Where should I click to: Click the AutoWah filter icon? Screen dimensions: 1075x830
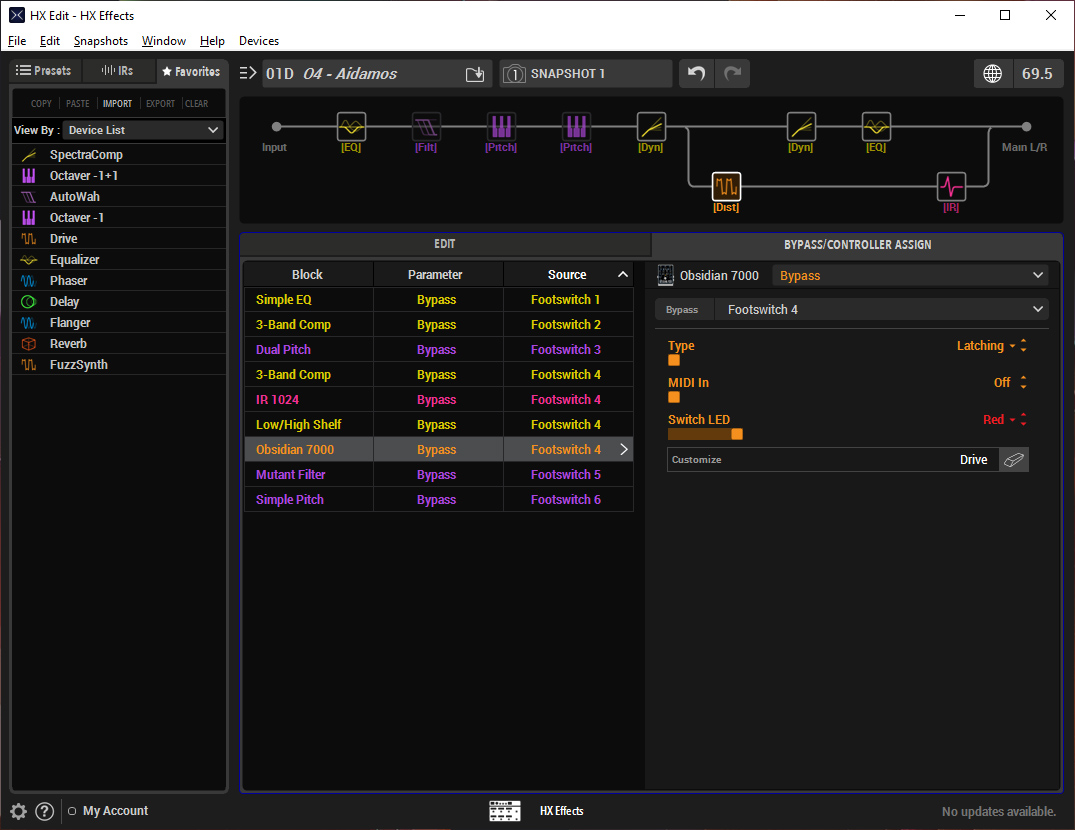[29, 197]
